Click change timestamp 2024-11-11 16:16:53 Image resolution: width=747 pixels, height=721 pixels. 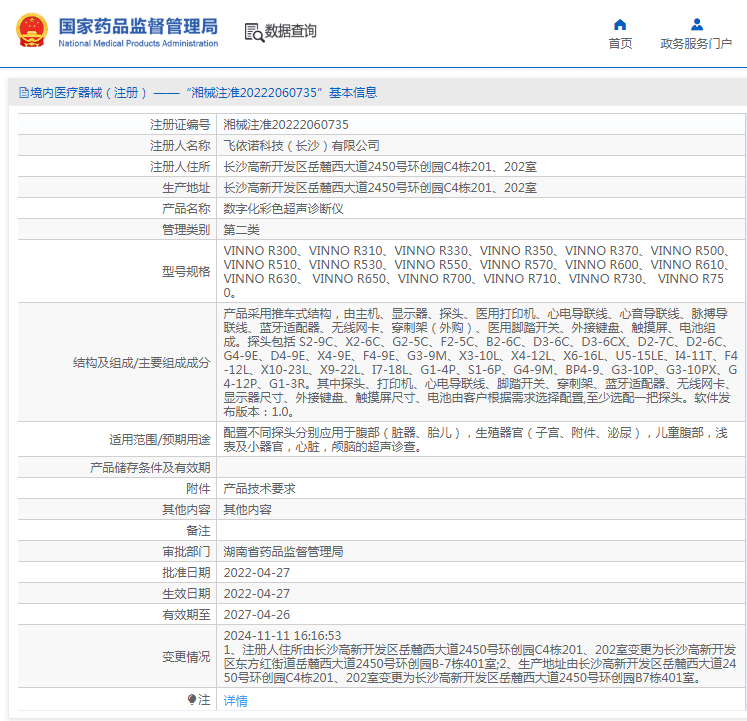[x=282, y=635]
